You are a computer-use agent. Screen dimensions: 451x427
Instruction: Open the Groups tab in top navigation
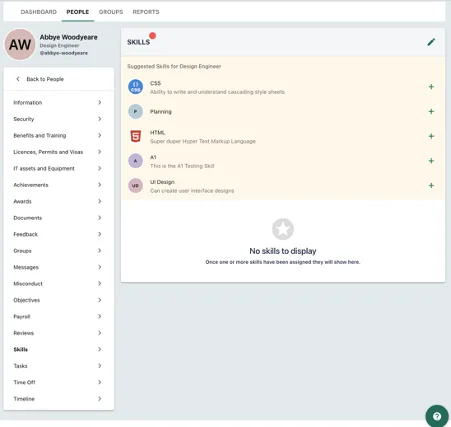111,12
